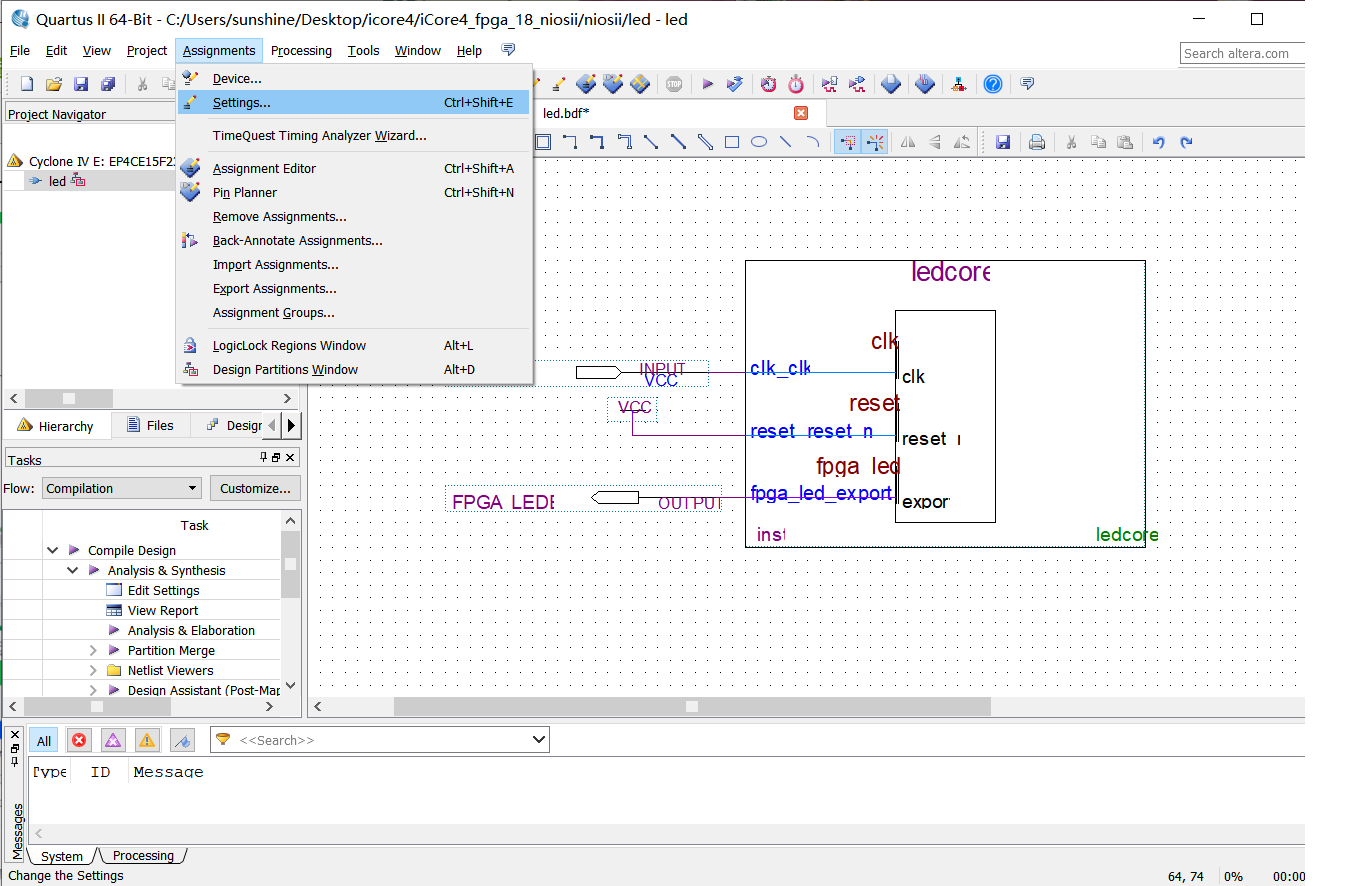
Task: Click the Search altera.com input field
Action: 1241,53
